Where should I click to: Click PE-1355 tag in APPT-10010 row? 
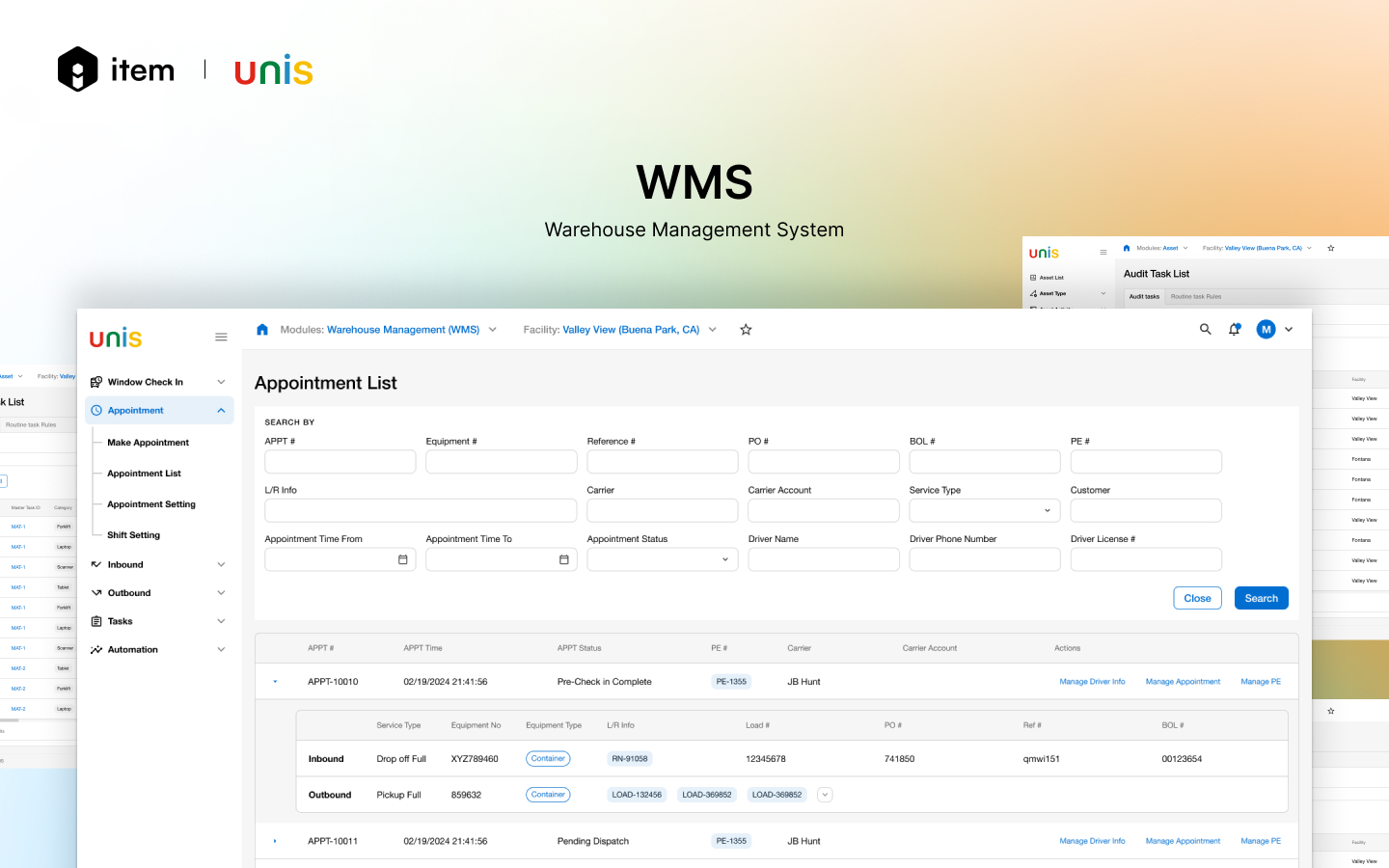tap(731, 682)
